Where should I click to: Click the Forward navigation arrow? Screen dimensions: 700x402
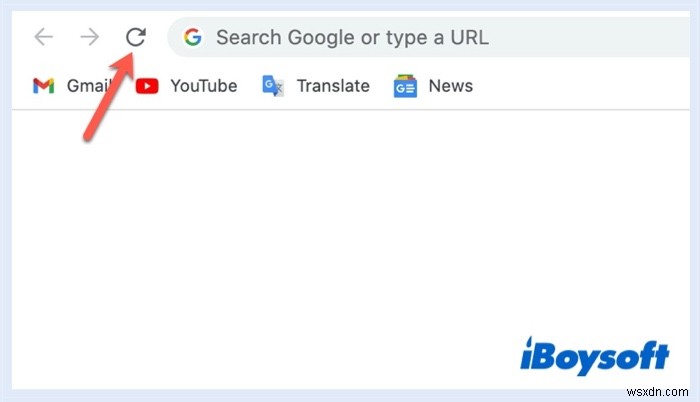pyautogui.click(x=90, y=38)
